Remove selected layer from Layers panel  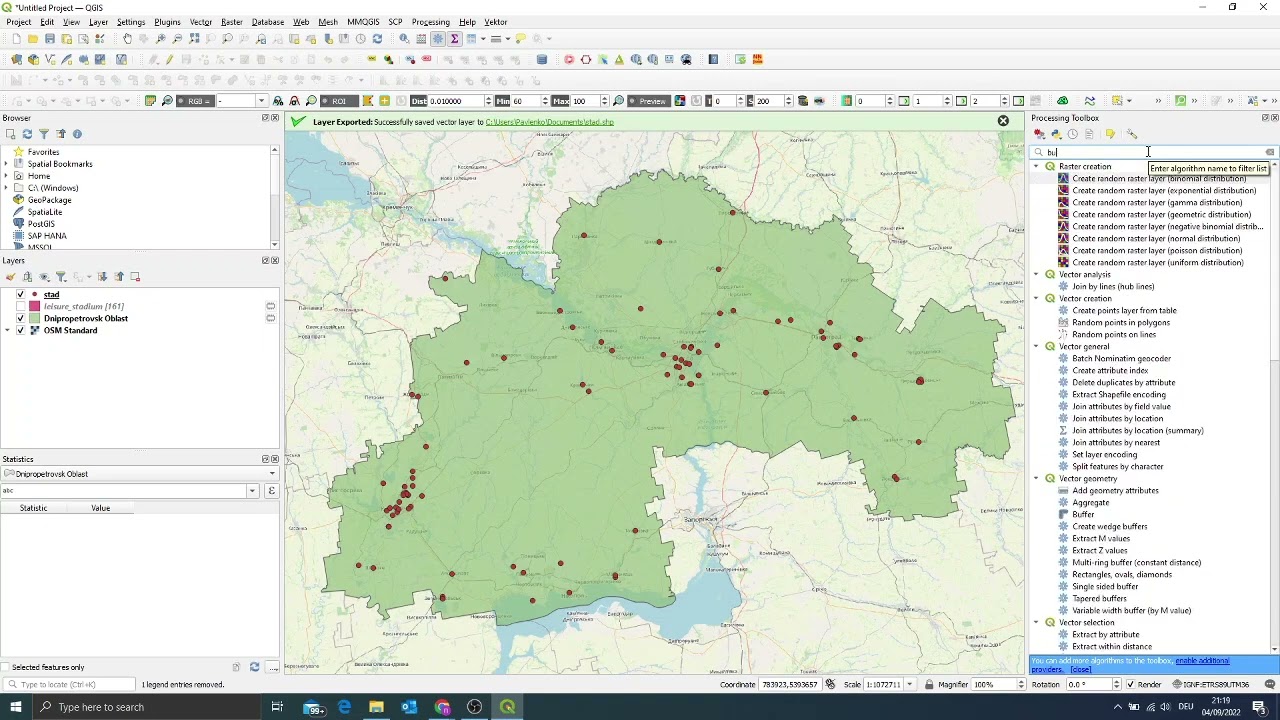[135, 277]
